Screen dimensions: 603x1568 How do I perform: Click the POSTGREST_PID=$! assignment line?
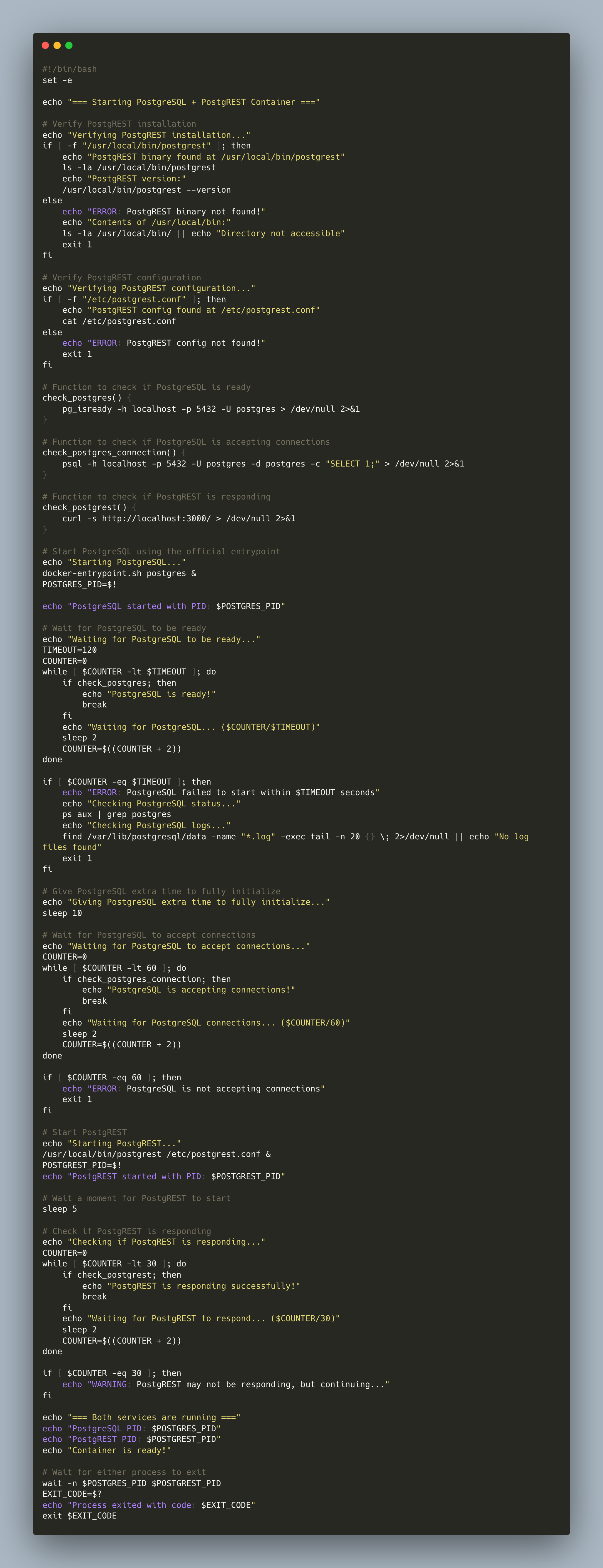[82, 1165]
